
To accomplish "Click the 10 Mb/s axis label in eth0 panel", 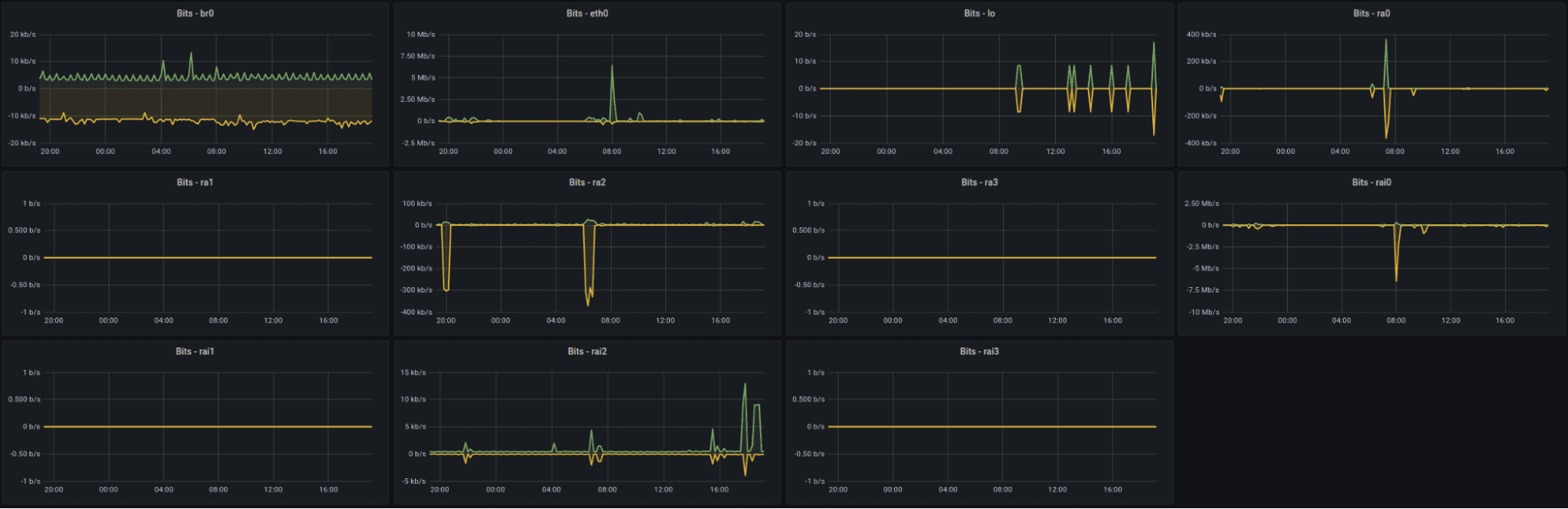I will (420, 35).
